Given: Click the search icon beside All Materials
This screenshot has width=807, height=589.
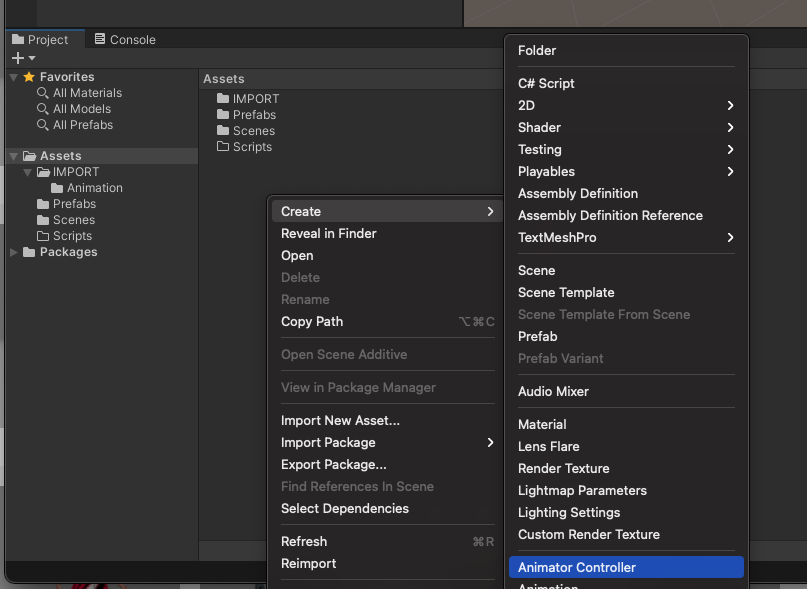Looking at the screenshot, I should 43,93.
